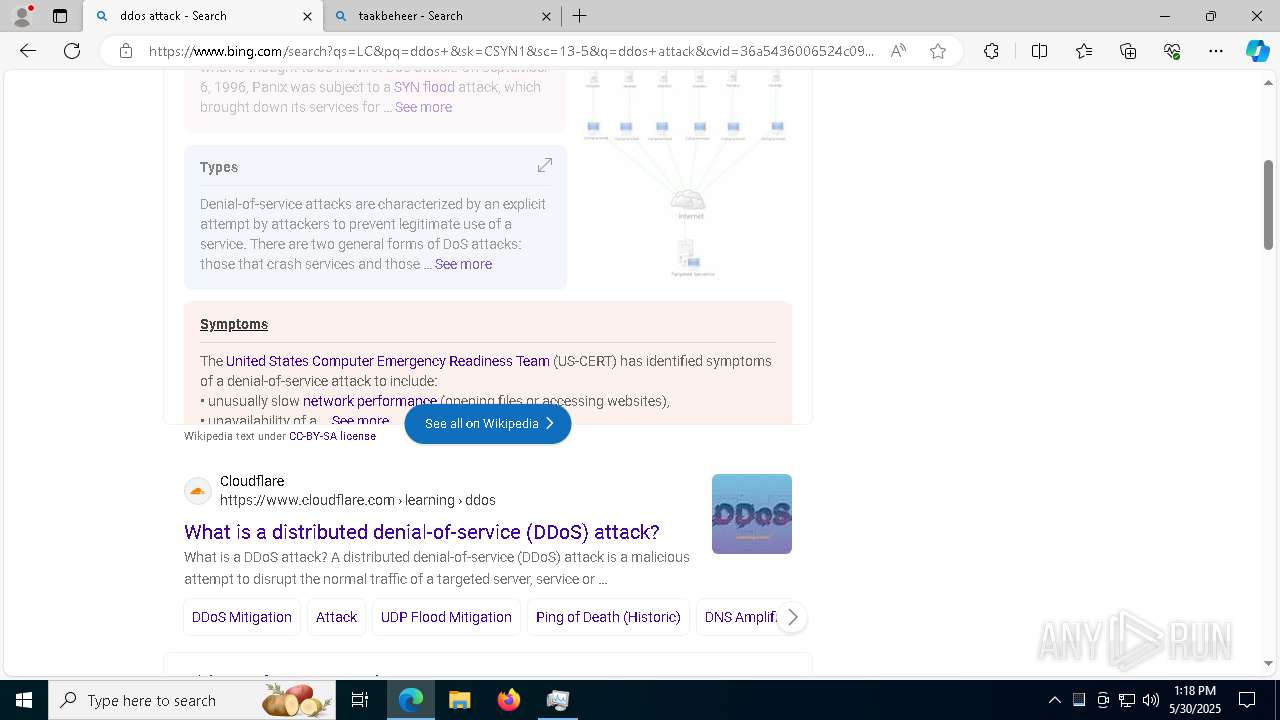Open Browser essentials heart icon
This screenshot has width=1280, height=720.
tap(1172, 51)
